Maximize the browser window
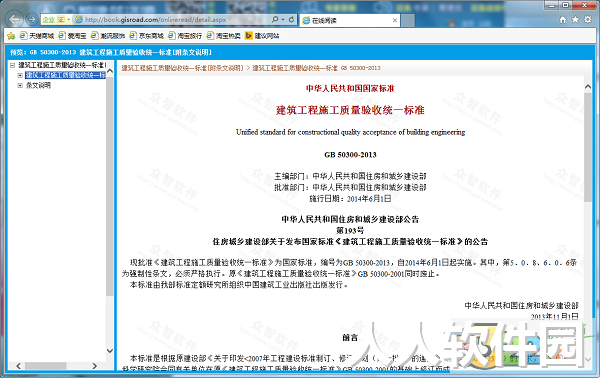 point(565,5)
